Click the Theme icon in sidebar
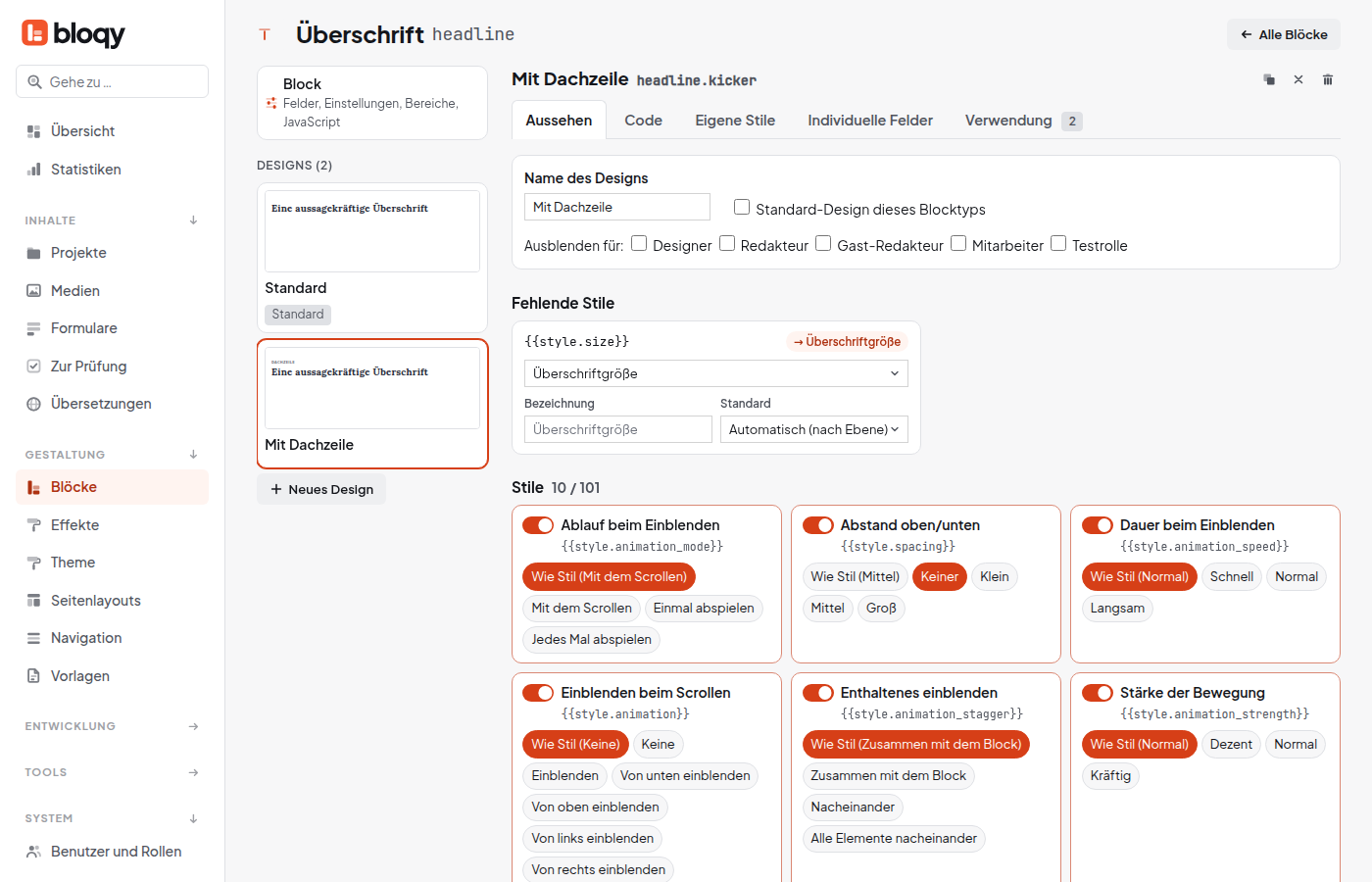The image size is (1372, 882). tap(33, 563)
